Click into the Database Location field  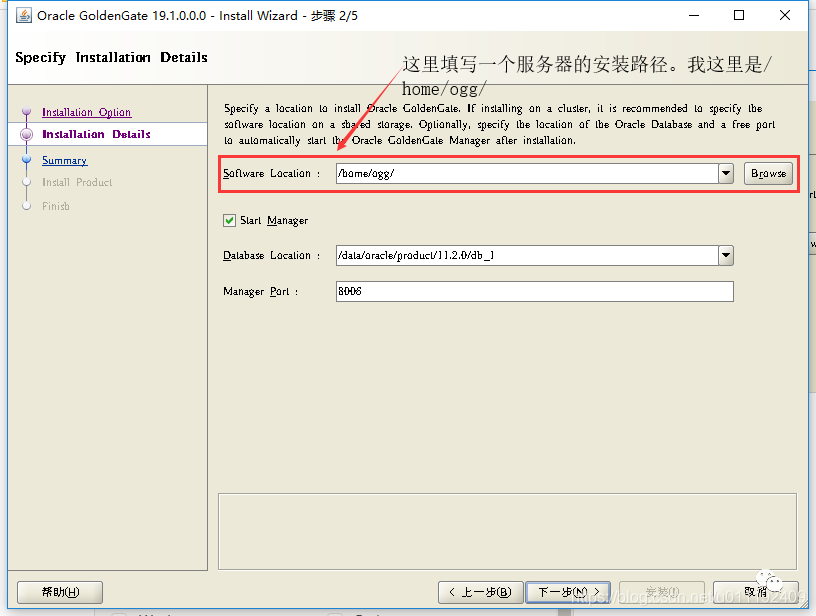point(527,255)
